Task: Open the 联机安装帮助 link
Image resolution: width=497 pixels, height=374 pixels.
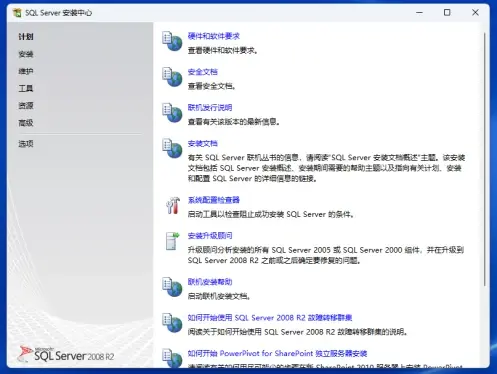Action: pyautogui.click(x=210, y=282)
